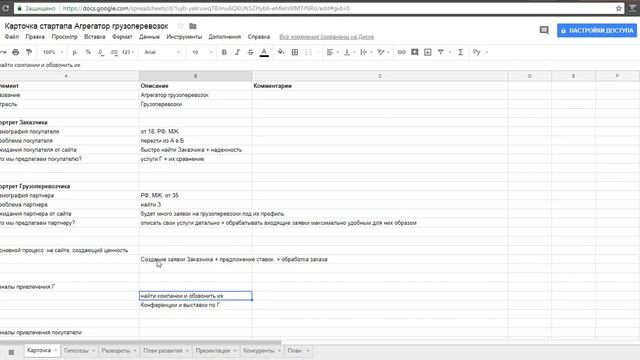
Task: Click the move to folder icon
Action: tap(193, 26)
